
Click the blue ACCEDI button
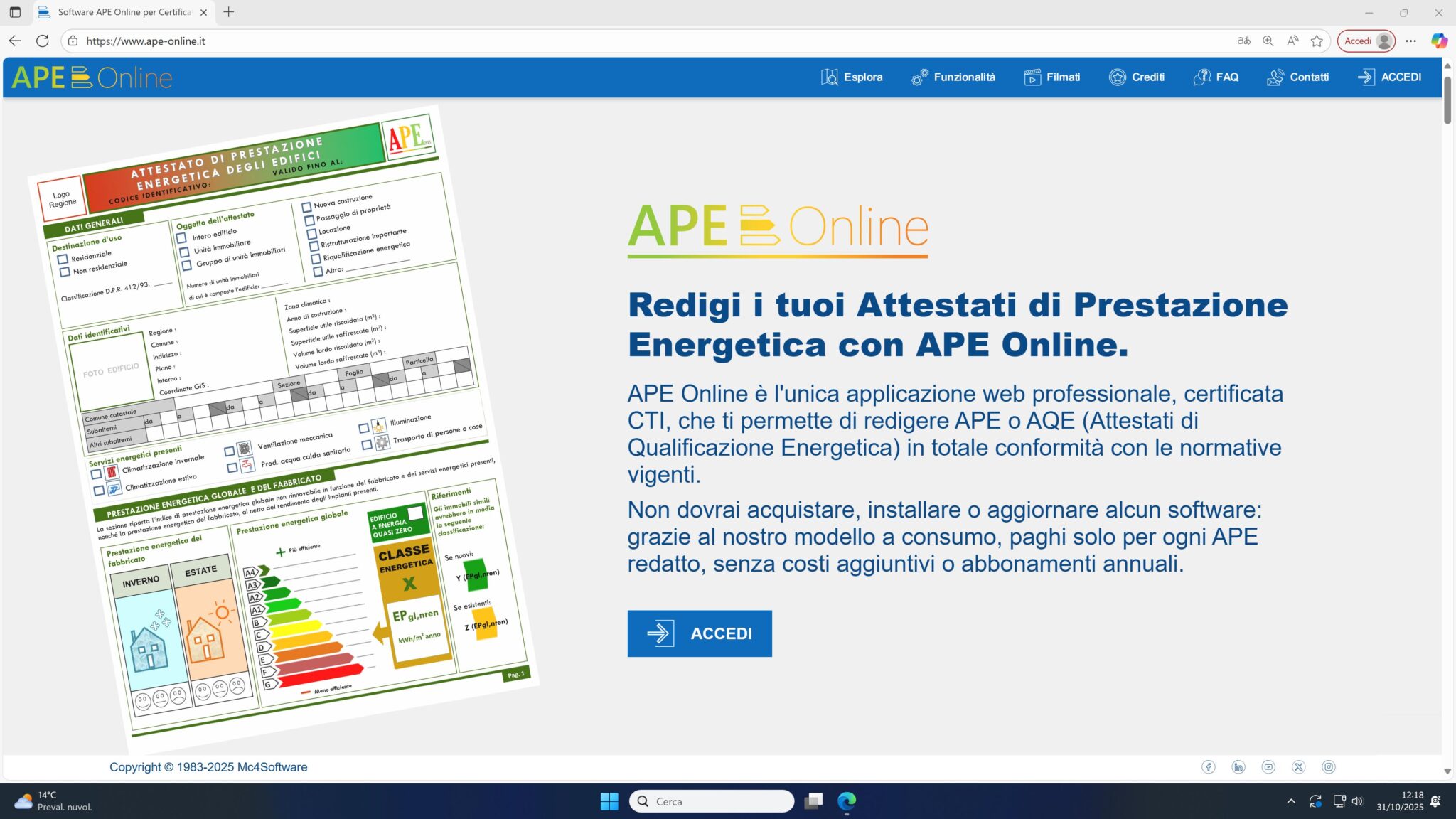point(699,633)
